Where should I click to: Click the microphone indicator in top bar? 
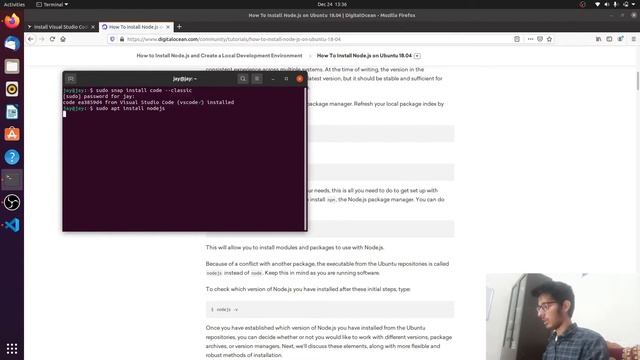coord(616,4)
